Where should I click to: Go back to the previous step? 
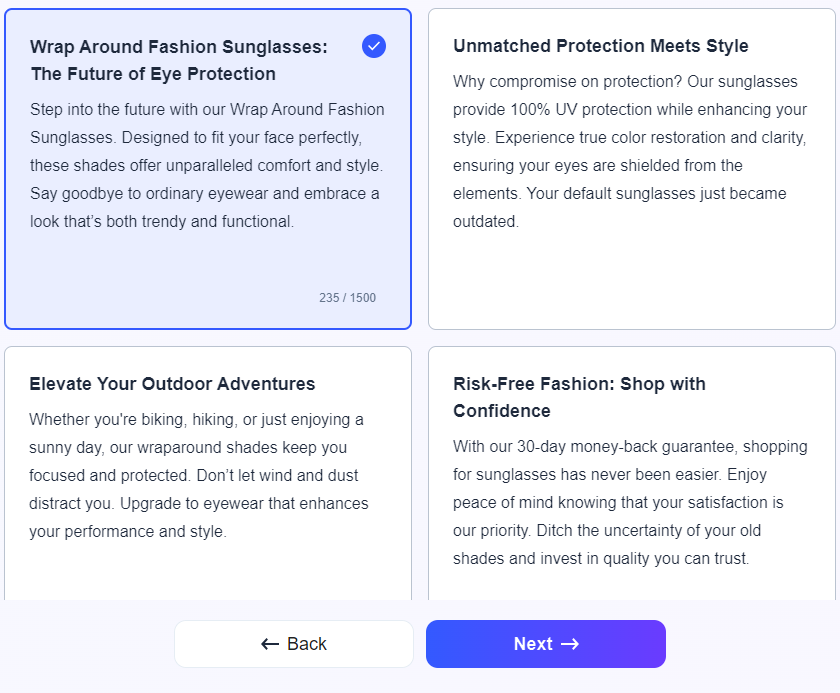point(294,644)
